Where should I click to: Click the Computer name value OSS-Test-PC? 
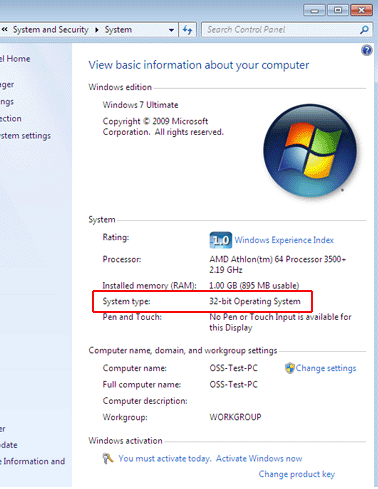(233, 368)
